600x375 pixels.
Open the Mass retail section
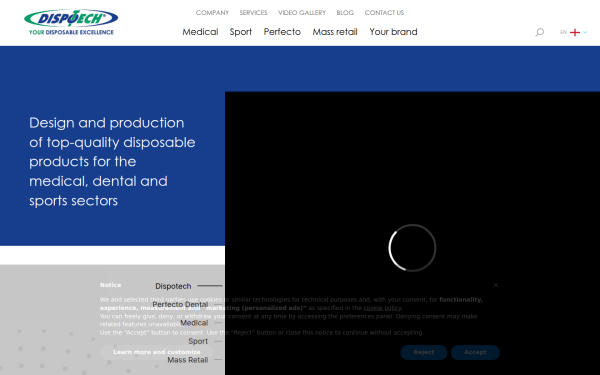click(335, 32)
